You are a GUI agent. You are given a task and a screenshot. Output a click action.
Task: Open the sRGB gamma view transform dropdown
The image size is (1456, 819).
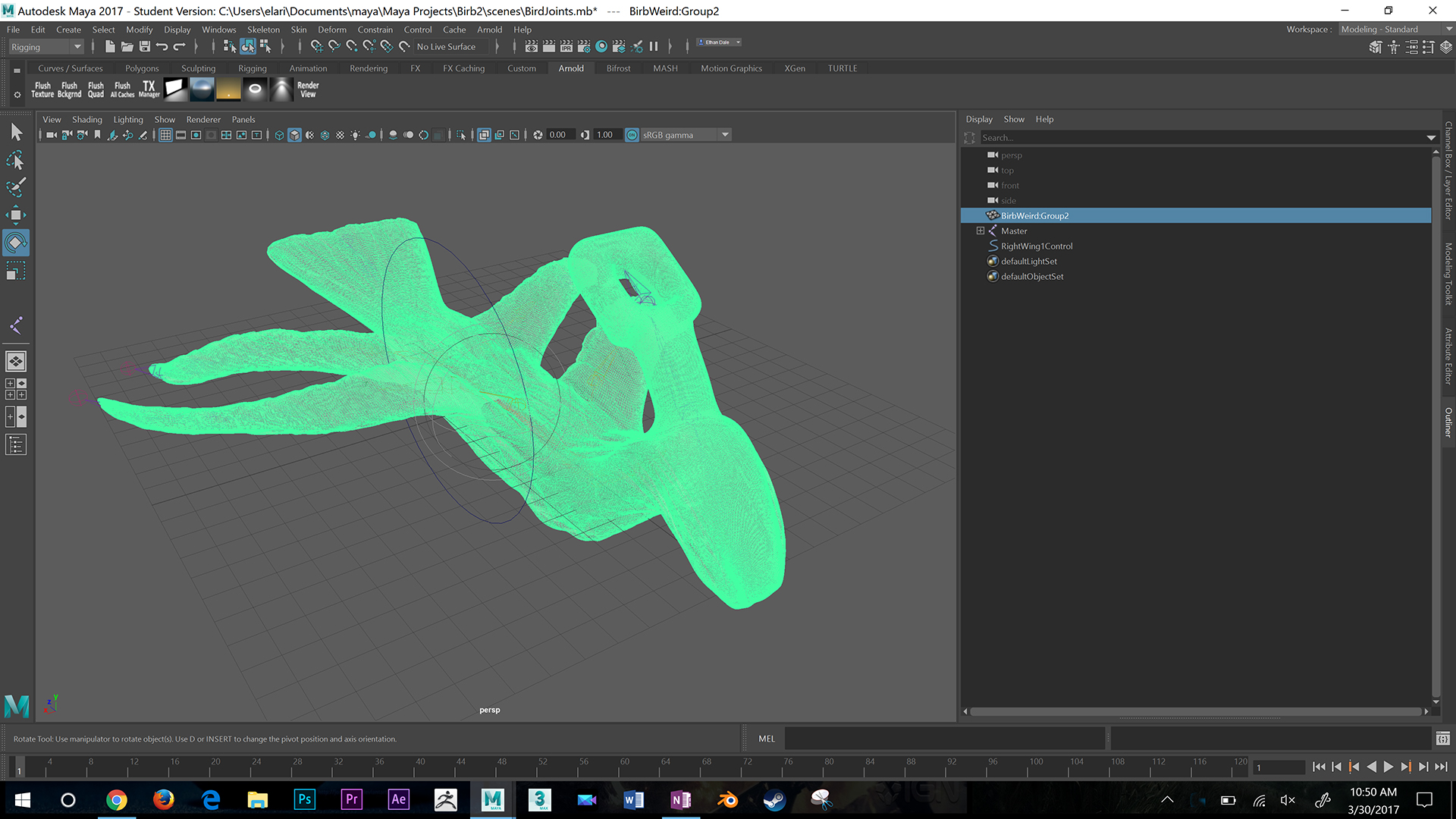coord(686,135)
